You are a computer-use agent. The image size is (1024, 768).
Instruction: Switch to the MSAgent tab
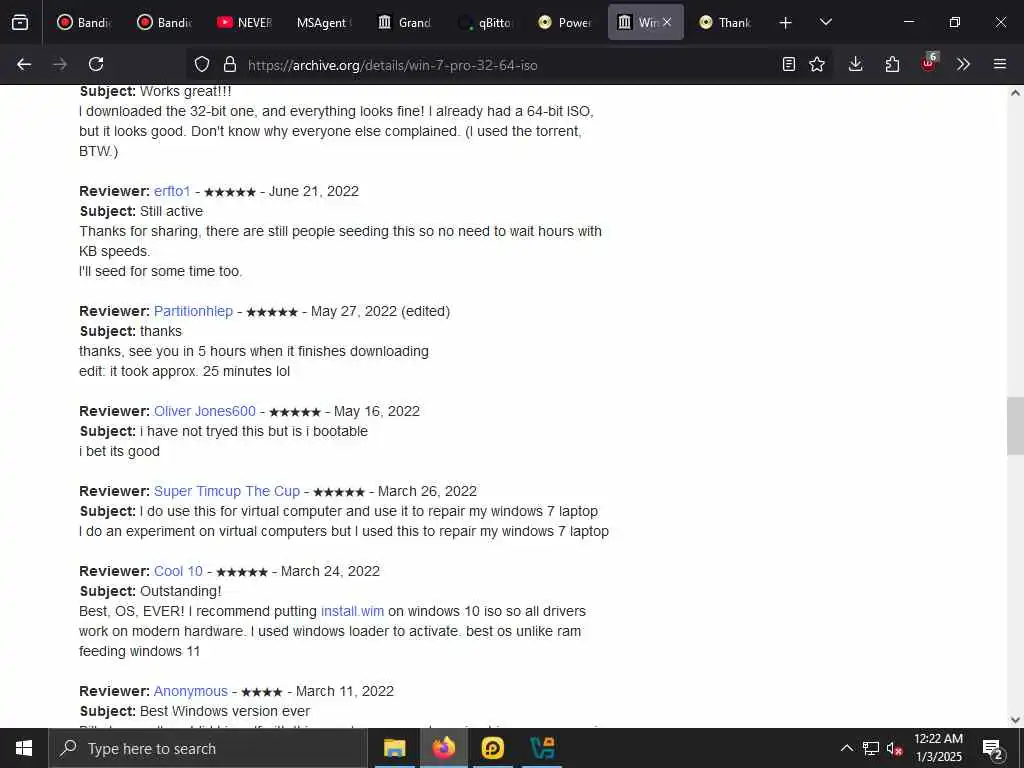[x=324, y=22]
